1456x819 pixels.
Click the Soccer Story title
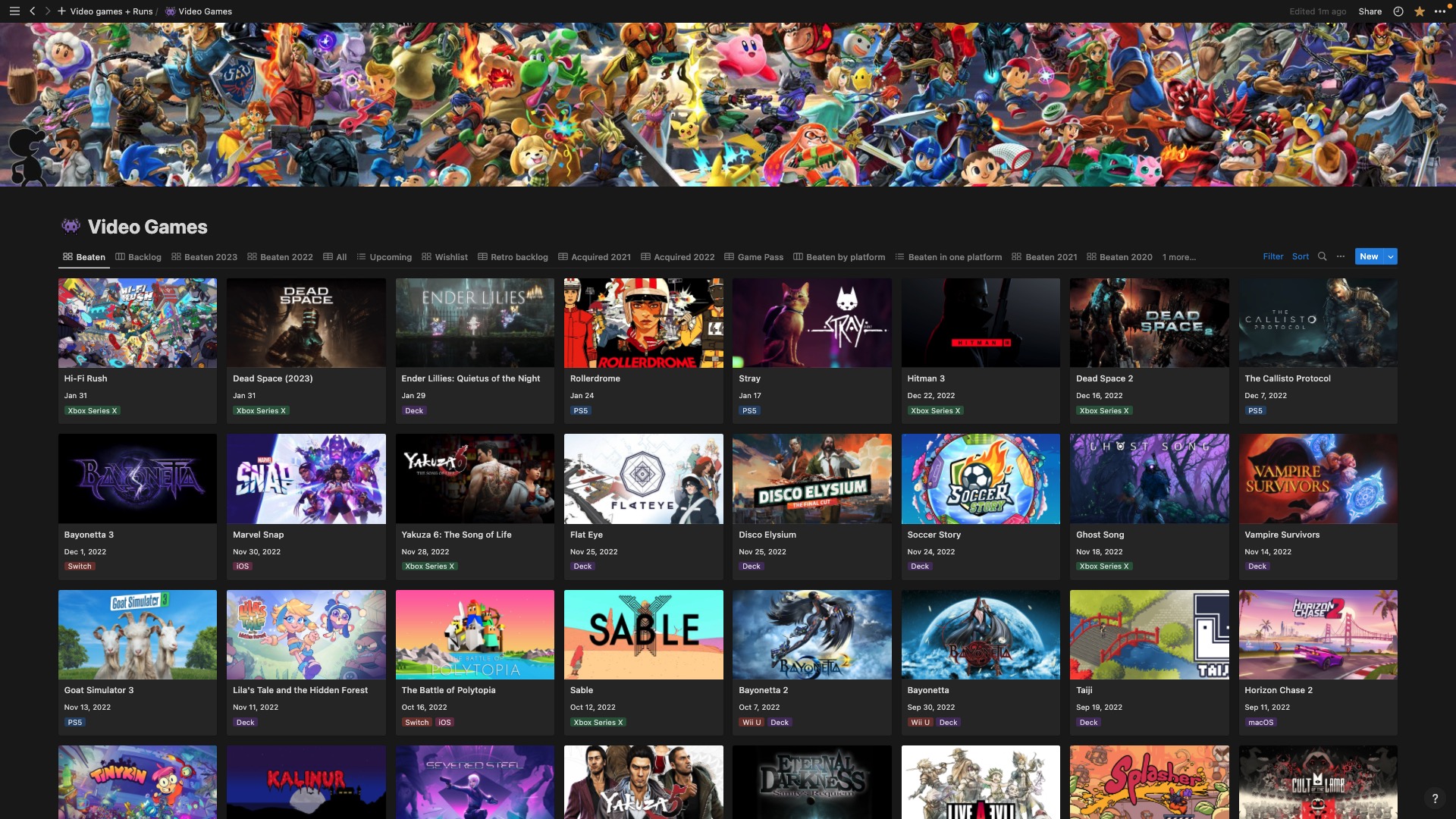(x=934, y=535)
